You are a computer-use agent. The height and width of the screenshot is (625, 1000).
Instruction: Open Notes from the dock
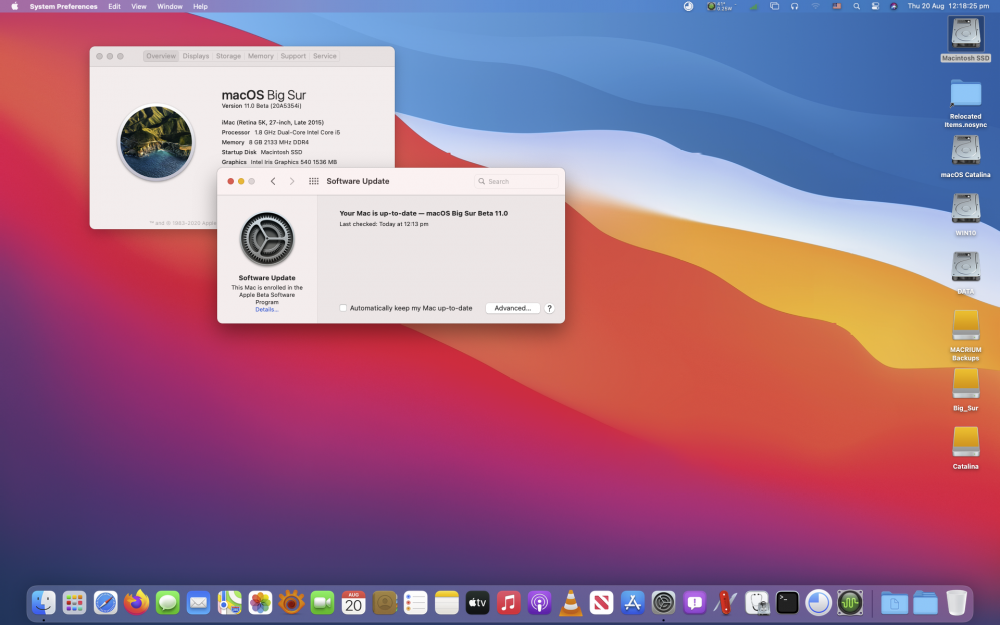click(x=446, y=602)
